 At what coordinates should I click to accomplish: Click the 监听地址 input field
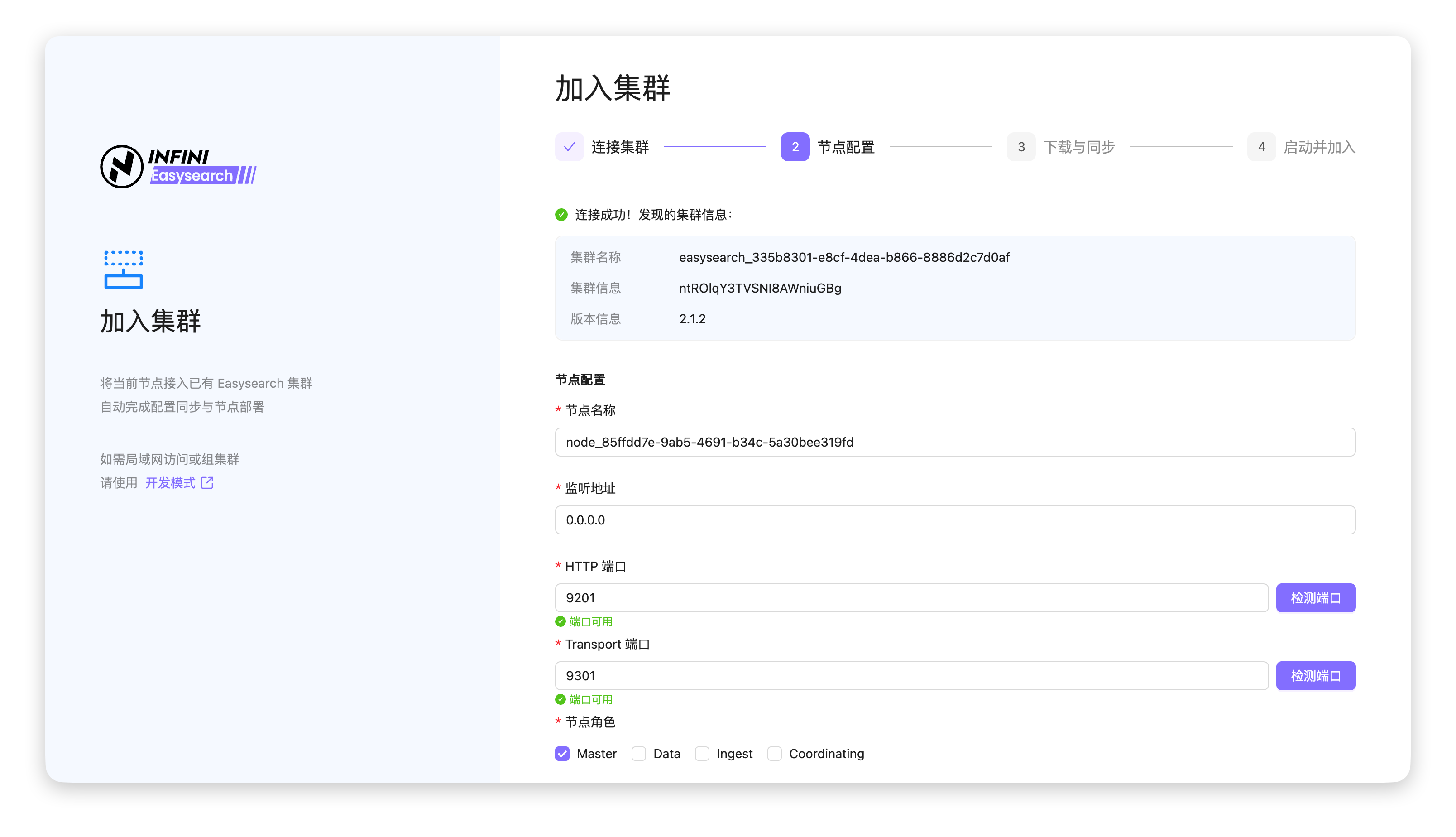(954, 520)
